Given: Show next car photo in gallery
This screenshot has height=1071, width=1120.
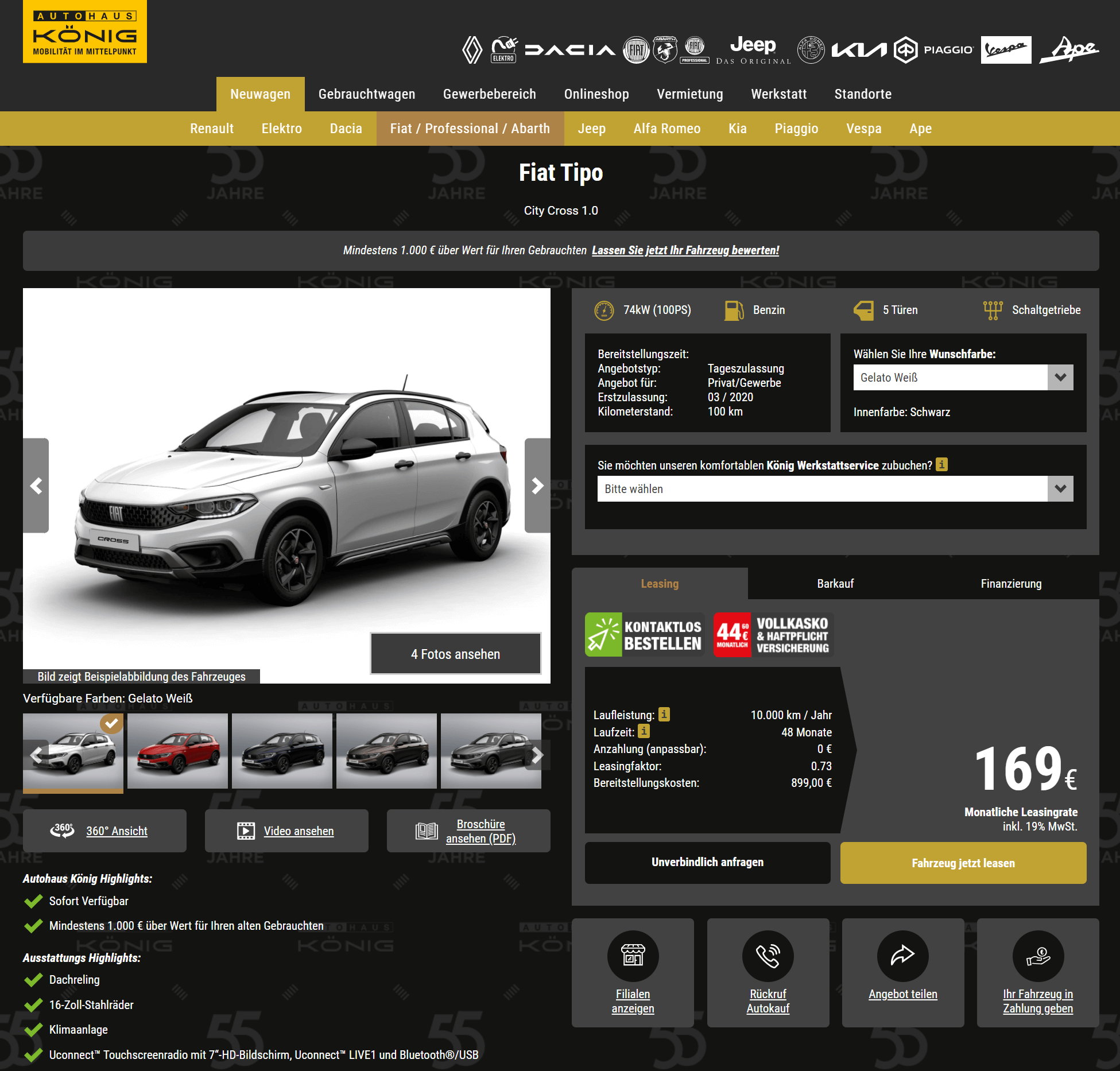Looking at the screenshot, I should pos(537,486).
